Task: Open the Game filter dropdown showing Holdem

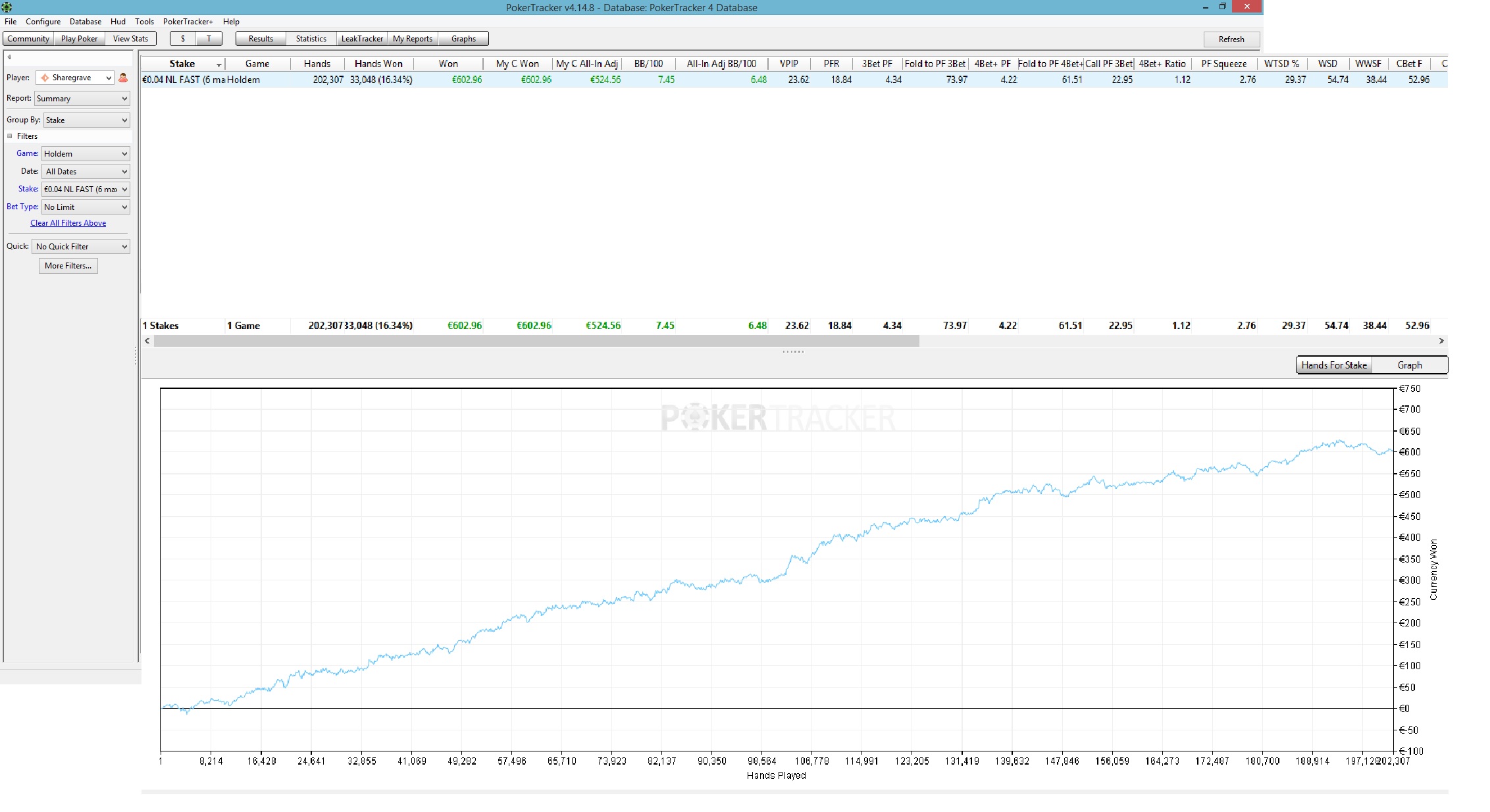Action: pos(86,154)
